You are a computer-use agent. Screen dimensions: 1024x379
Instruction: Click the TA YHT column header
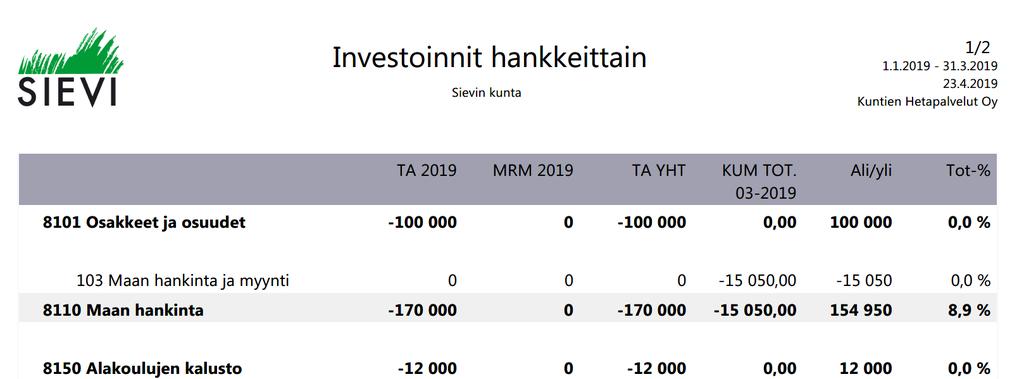click(659, 171)
